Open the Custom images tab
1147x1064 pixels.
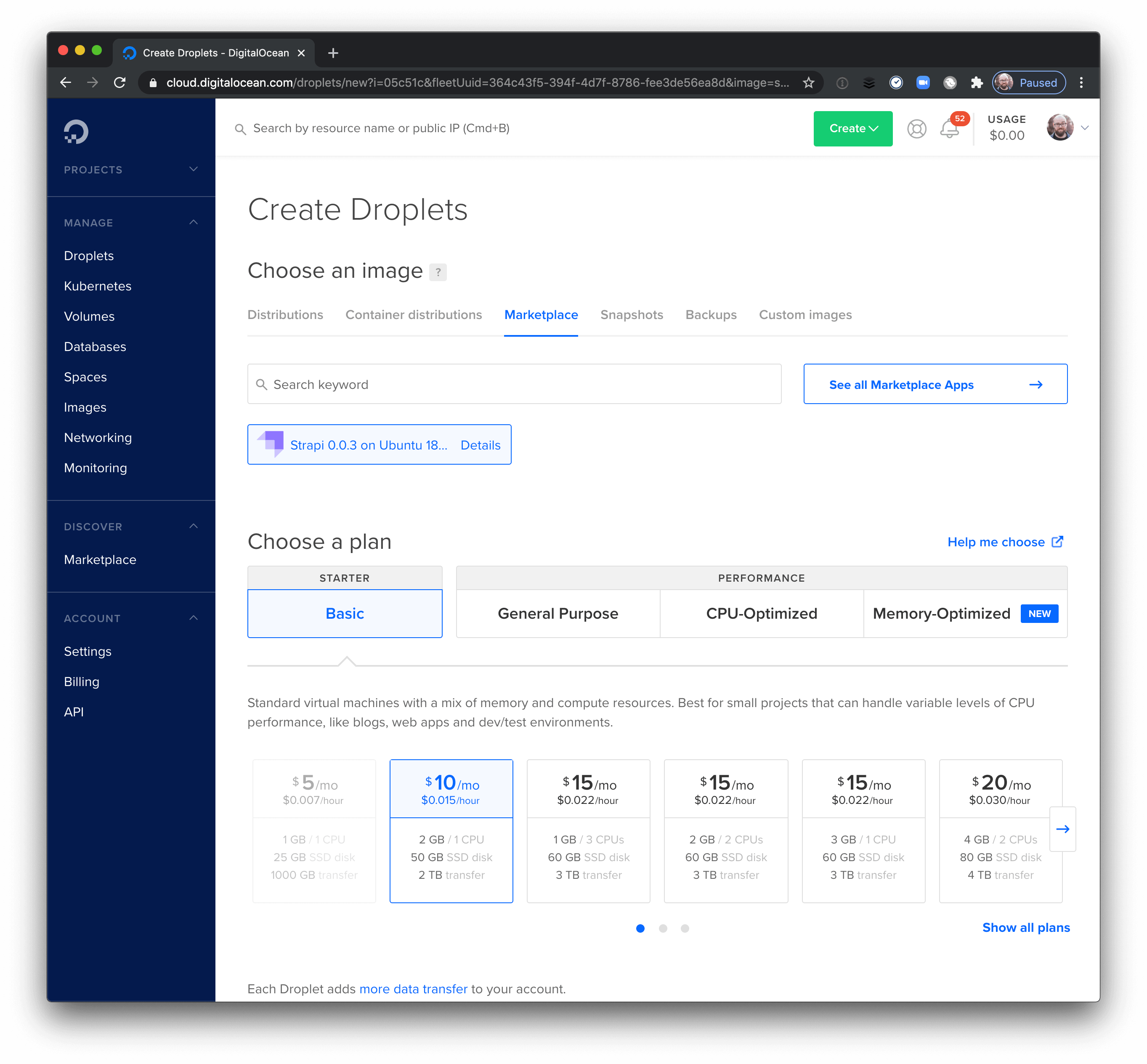[x=805, y=315]
